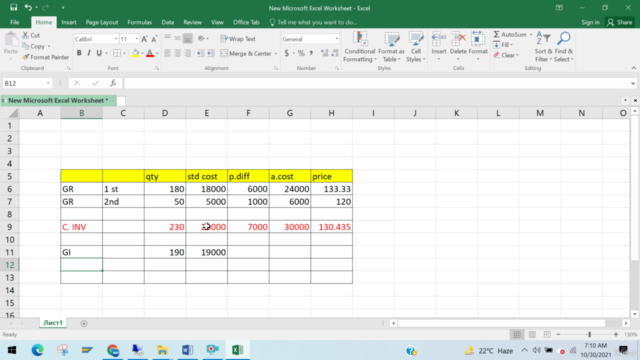This screenshot has height=360, width=640.
Task: Toggle middle vertical alignment
Action: click(x=178, y=38)
